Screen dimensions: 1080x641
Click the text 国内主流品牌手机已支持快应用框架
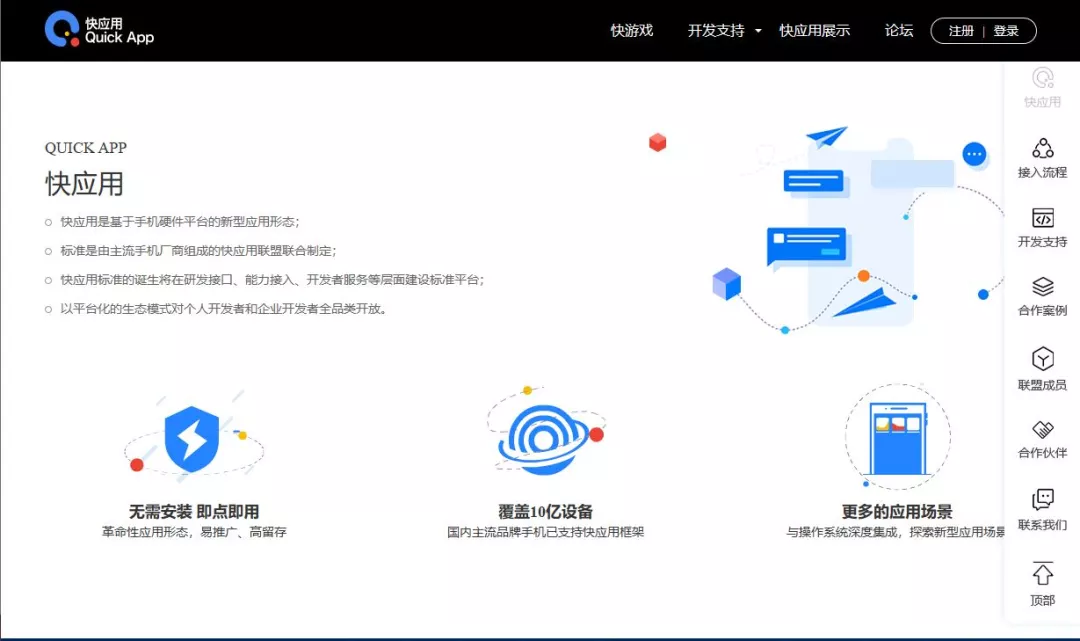pyautogui.click(x=545, y=532)
